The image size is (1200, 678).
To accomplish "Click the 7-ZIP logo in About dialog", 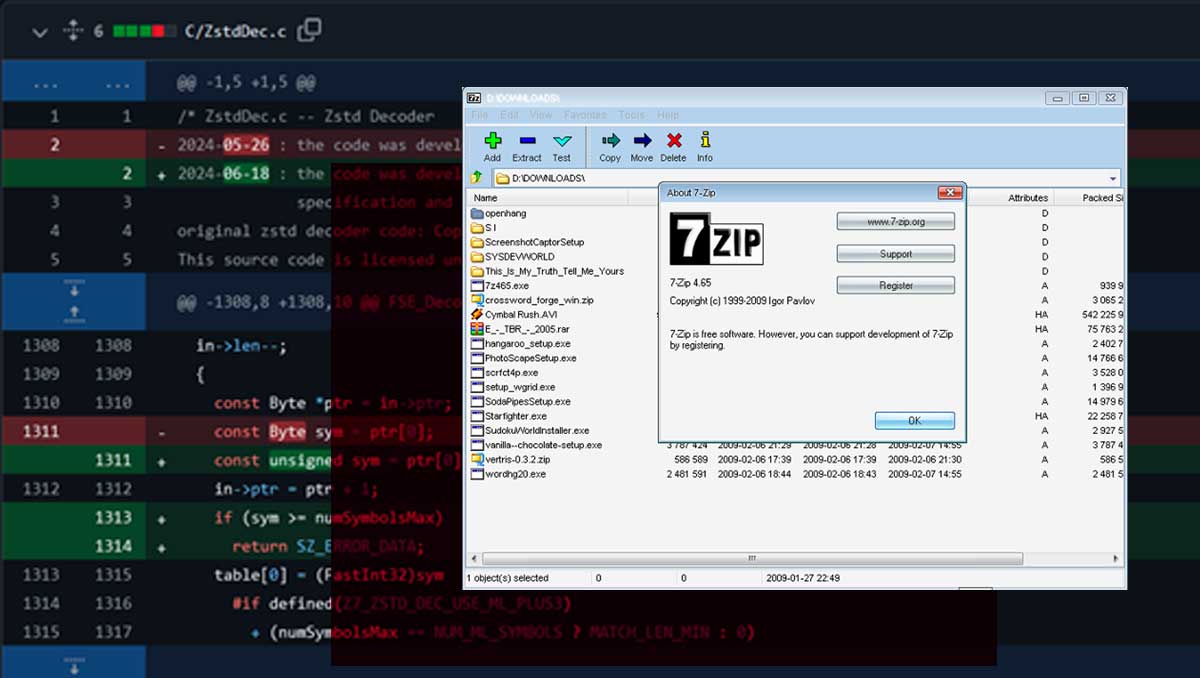I will (x=716, y=239).
